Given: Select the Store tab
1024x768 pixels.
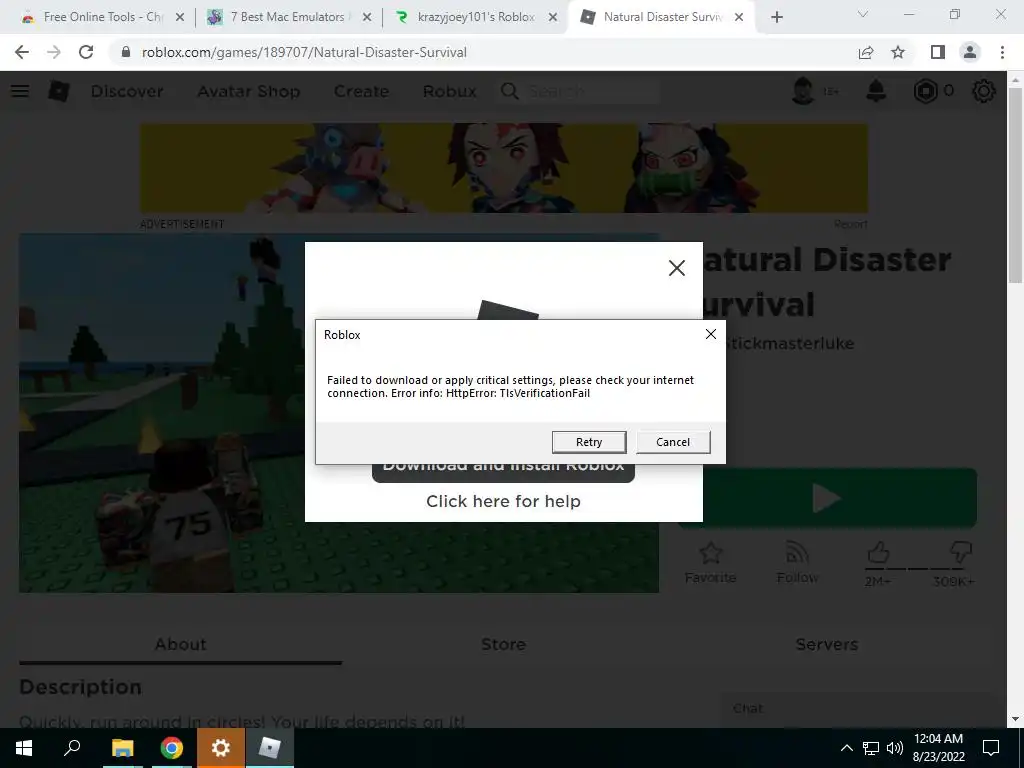Looking at the screenshot, I should 503,644.
